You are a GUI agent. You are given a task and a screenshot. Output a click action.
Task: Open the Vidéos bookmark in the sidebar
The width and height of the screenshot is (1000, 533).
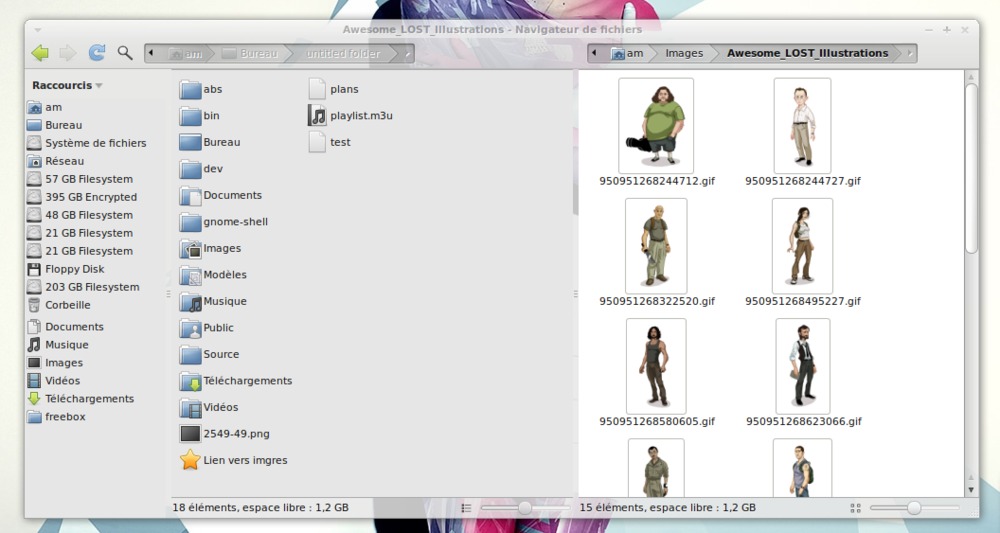click(54, 381)
